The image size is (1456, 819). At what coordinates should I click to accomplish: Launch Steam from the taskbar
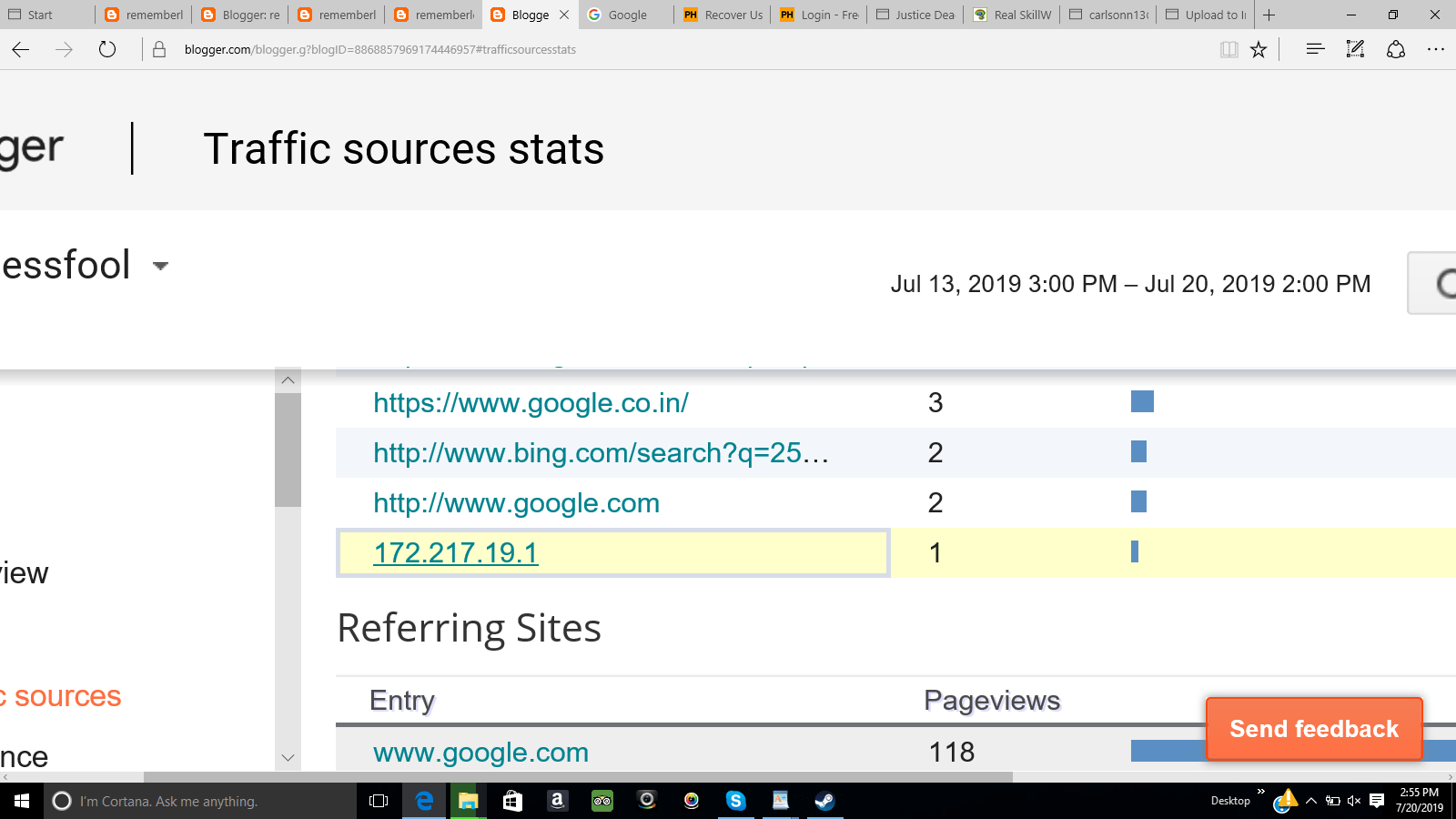[824, 801]
